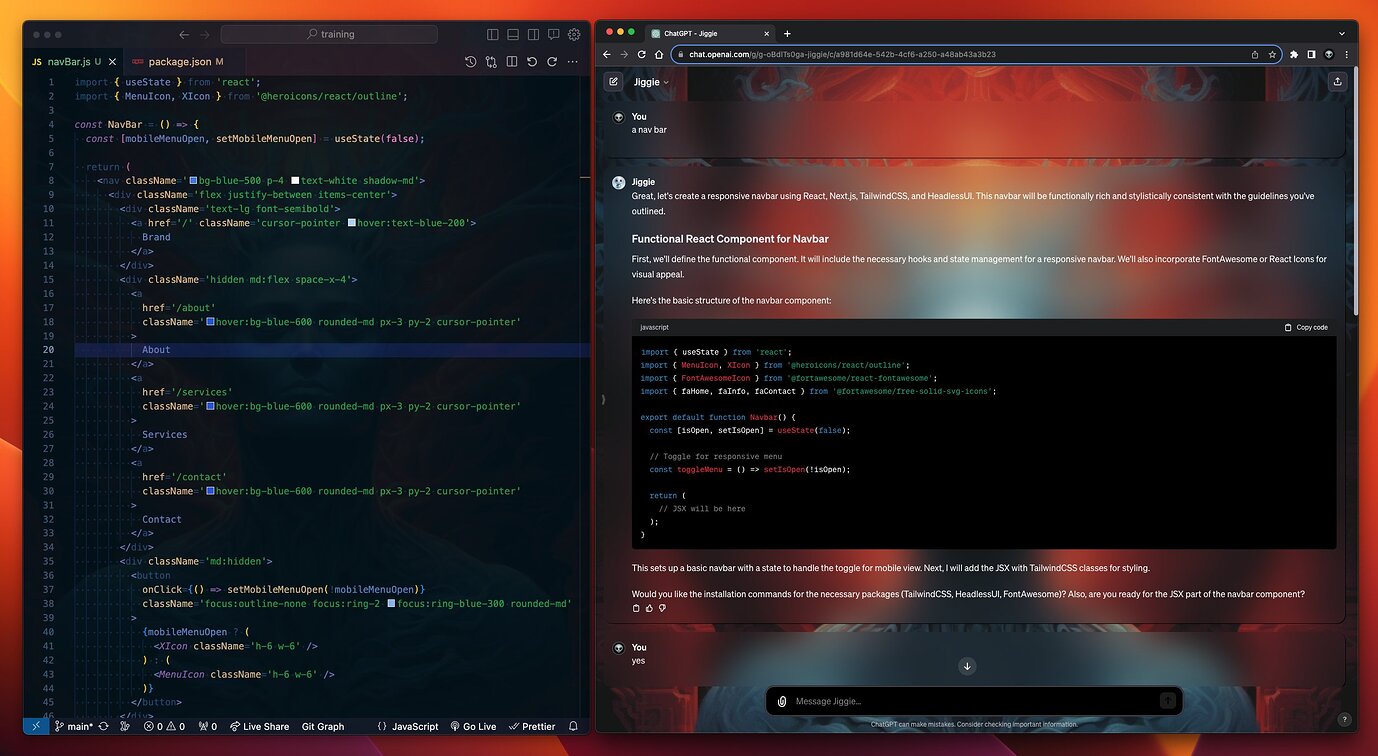Click Go Live in the status bar
The height and width of the screenshot is (756, 1378).
pyautogui.click(x=472, y=726)
